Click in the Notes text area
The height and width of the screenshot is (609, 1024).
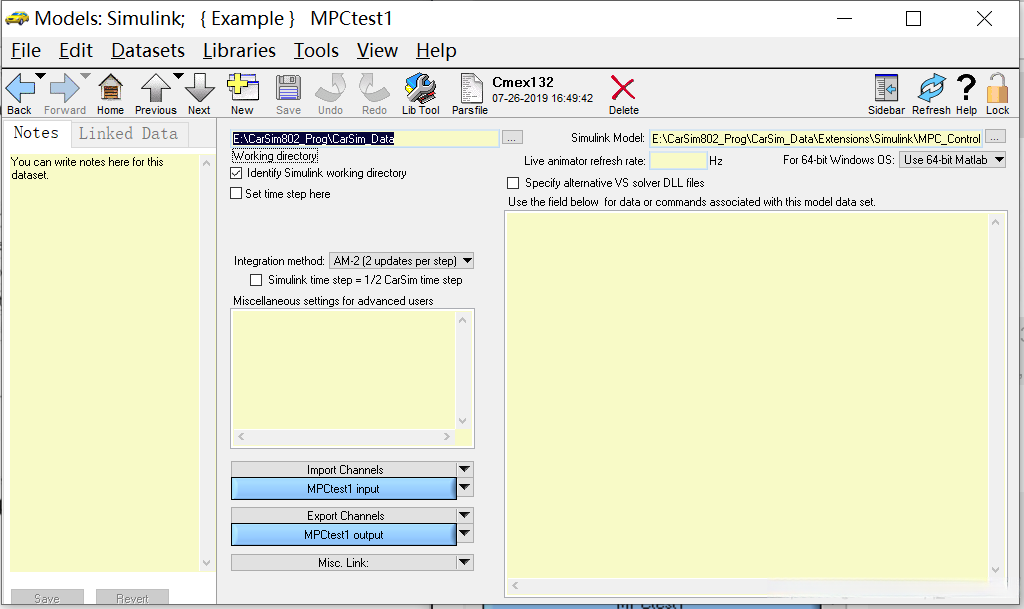point(104,362)
